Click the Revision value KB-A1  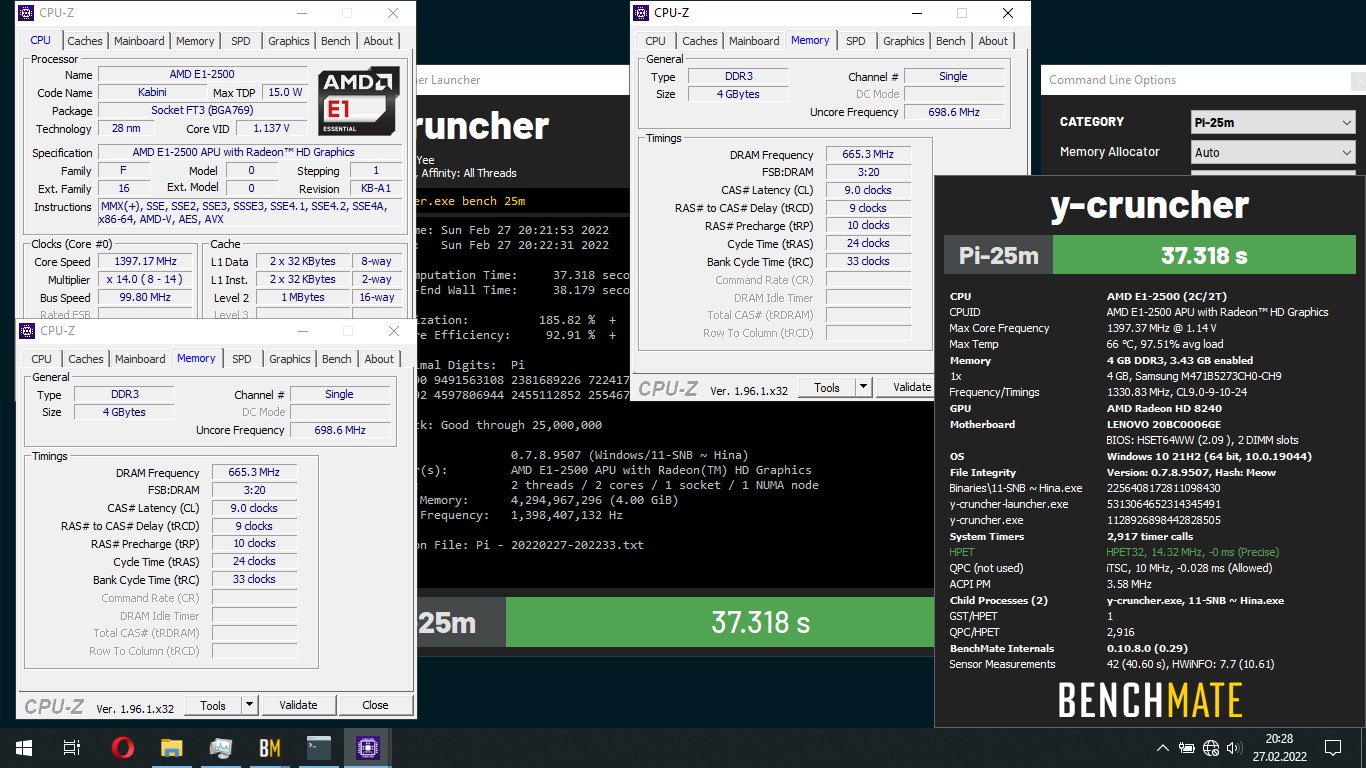tap(375, 189)
